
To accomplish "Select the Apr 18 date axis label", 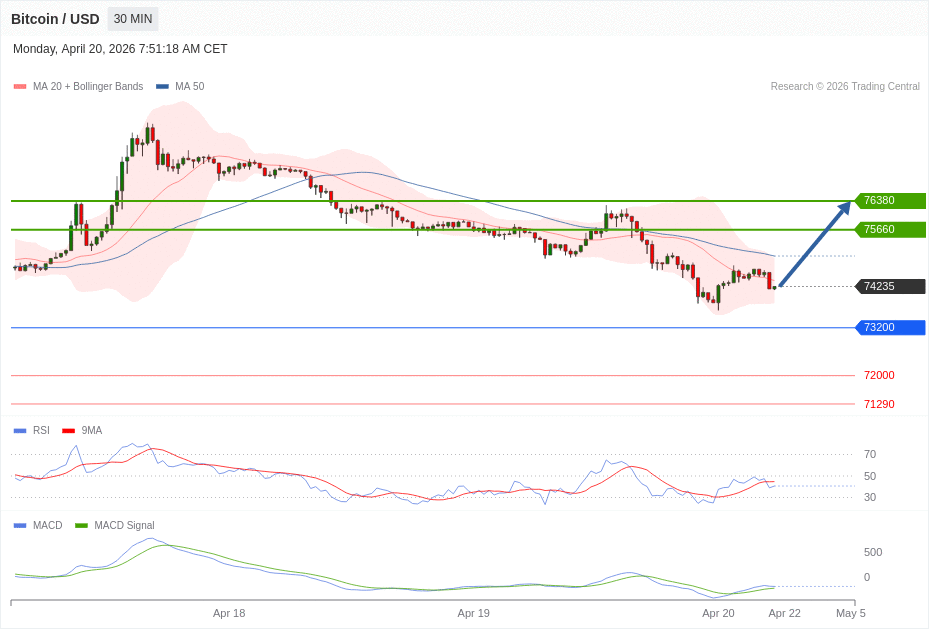I will tap(229, 613).
